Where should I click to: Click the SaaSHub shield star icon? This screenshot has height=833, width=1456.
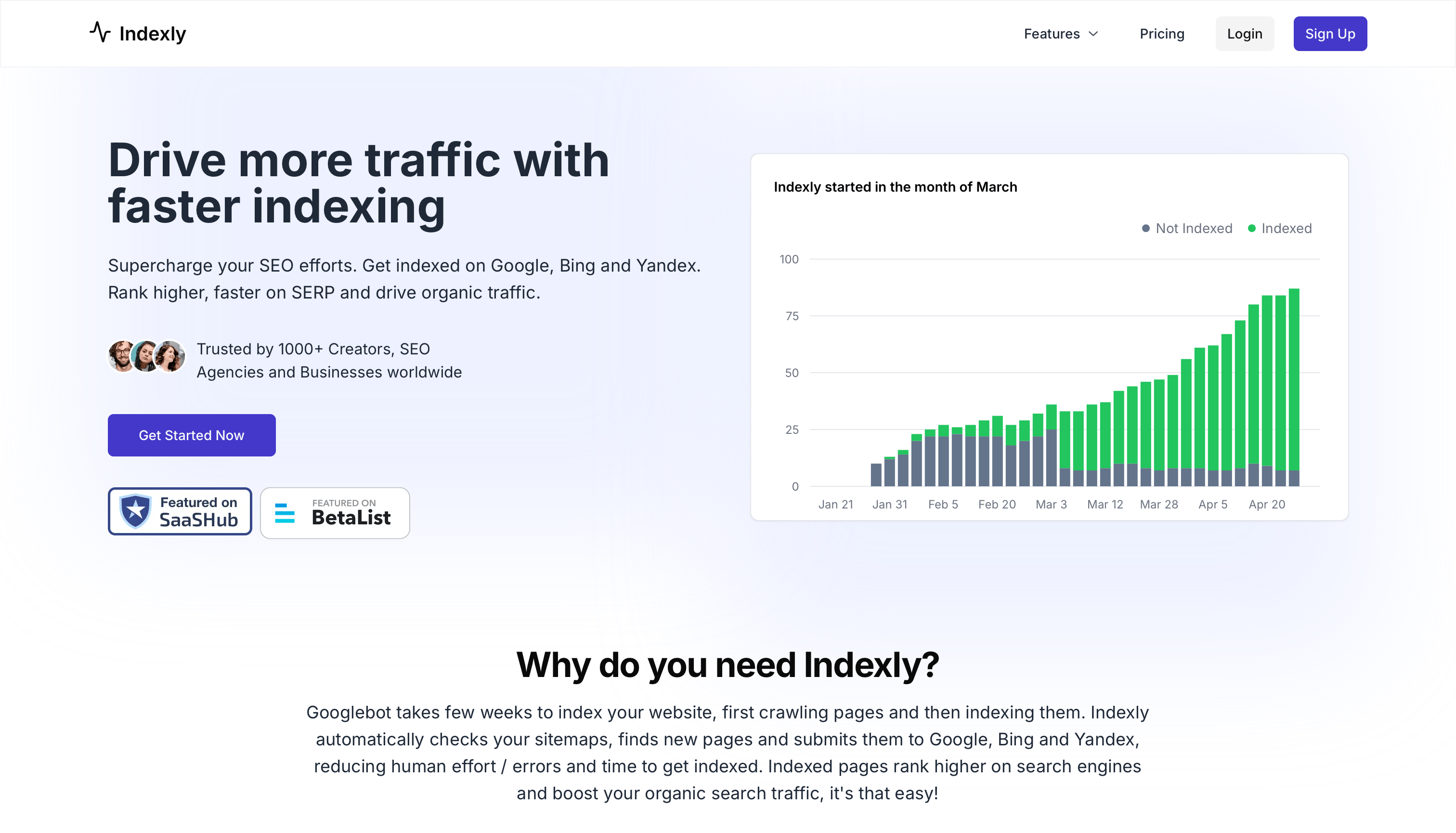(x=136, y=510)
